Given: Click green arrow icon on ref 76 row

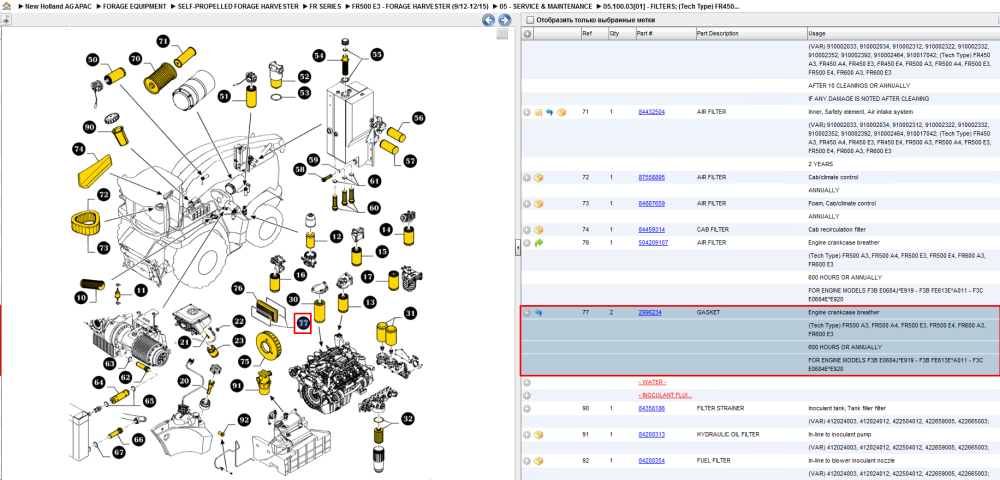Looking at the screenshot, I should pos(538,243).
